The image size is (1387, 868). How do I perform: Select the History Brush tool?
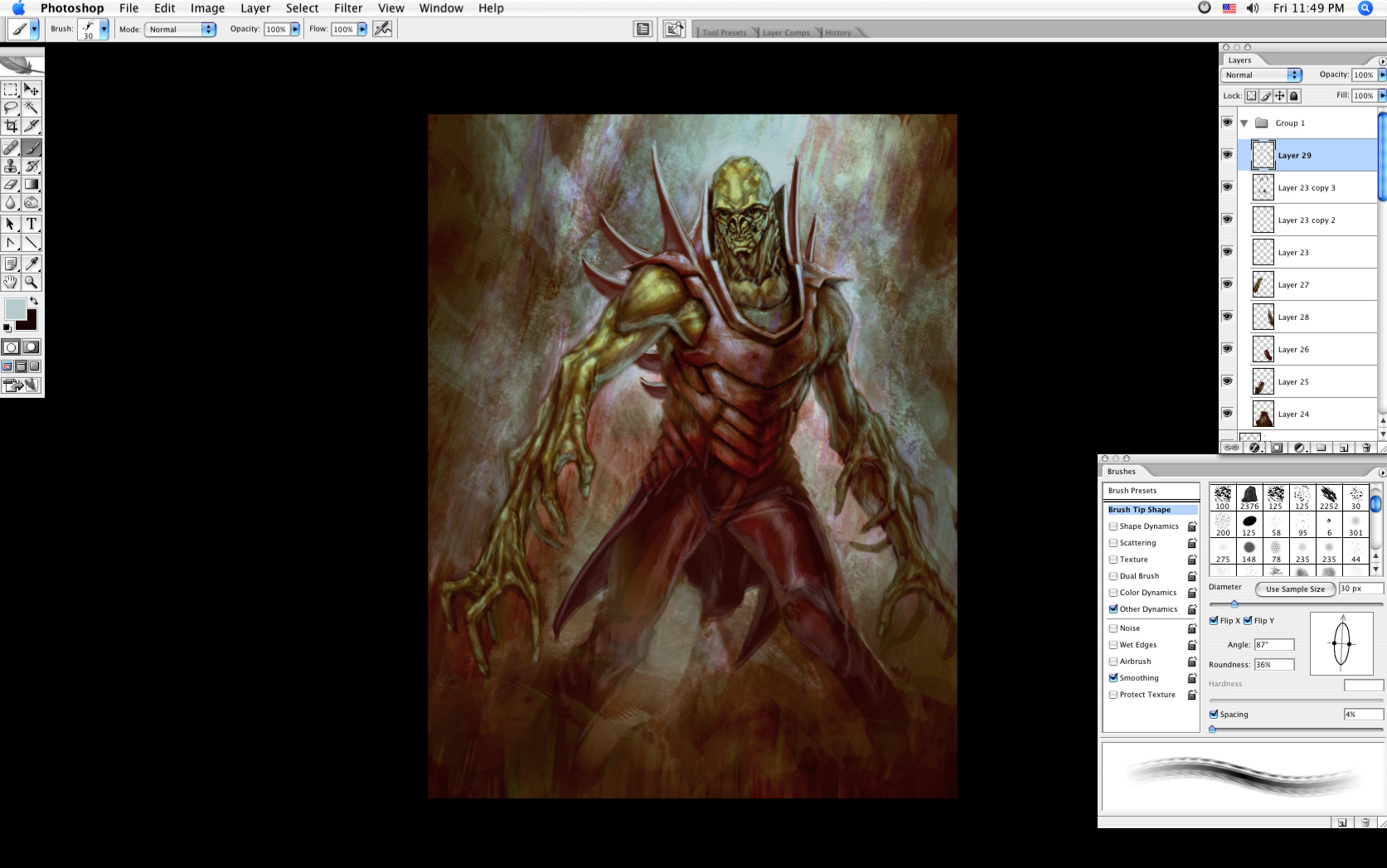[32, 166]
